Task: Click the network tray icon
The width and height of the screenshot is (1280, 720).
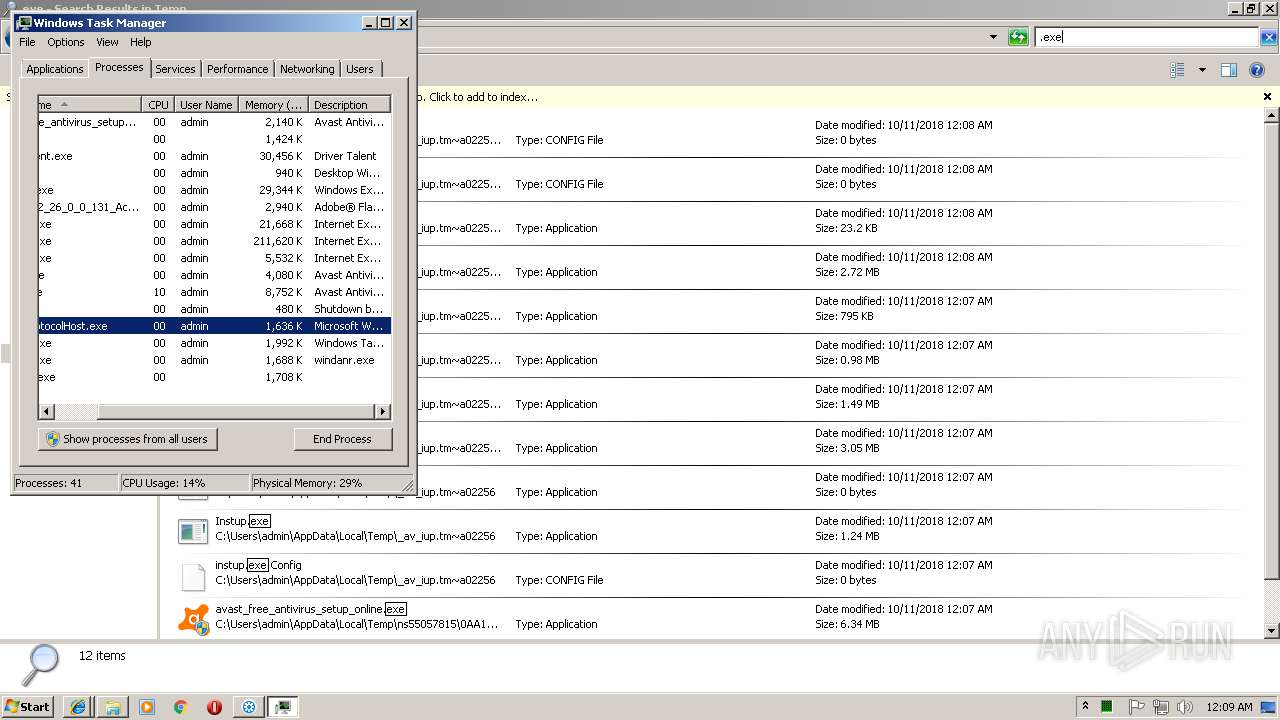Action: 1161,706
